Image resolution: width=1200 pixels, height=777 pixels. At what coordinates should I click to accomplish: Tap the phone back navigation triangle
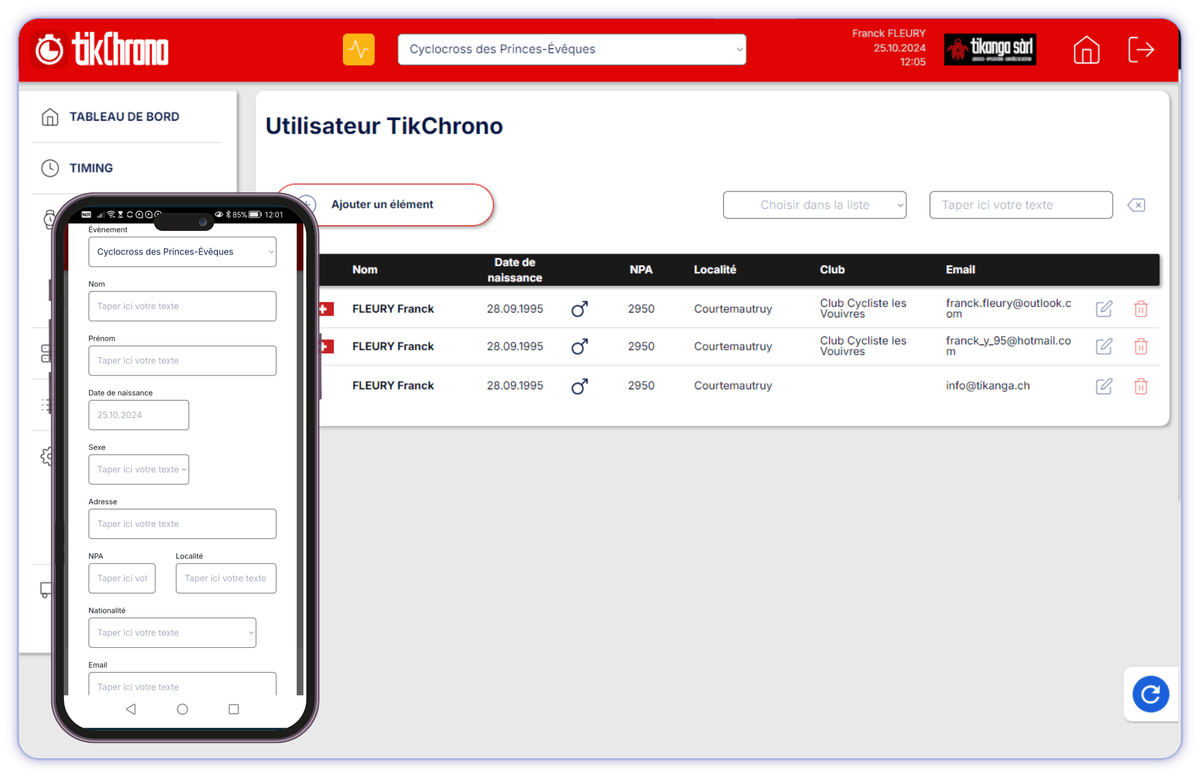[131, 709]
